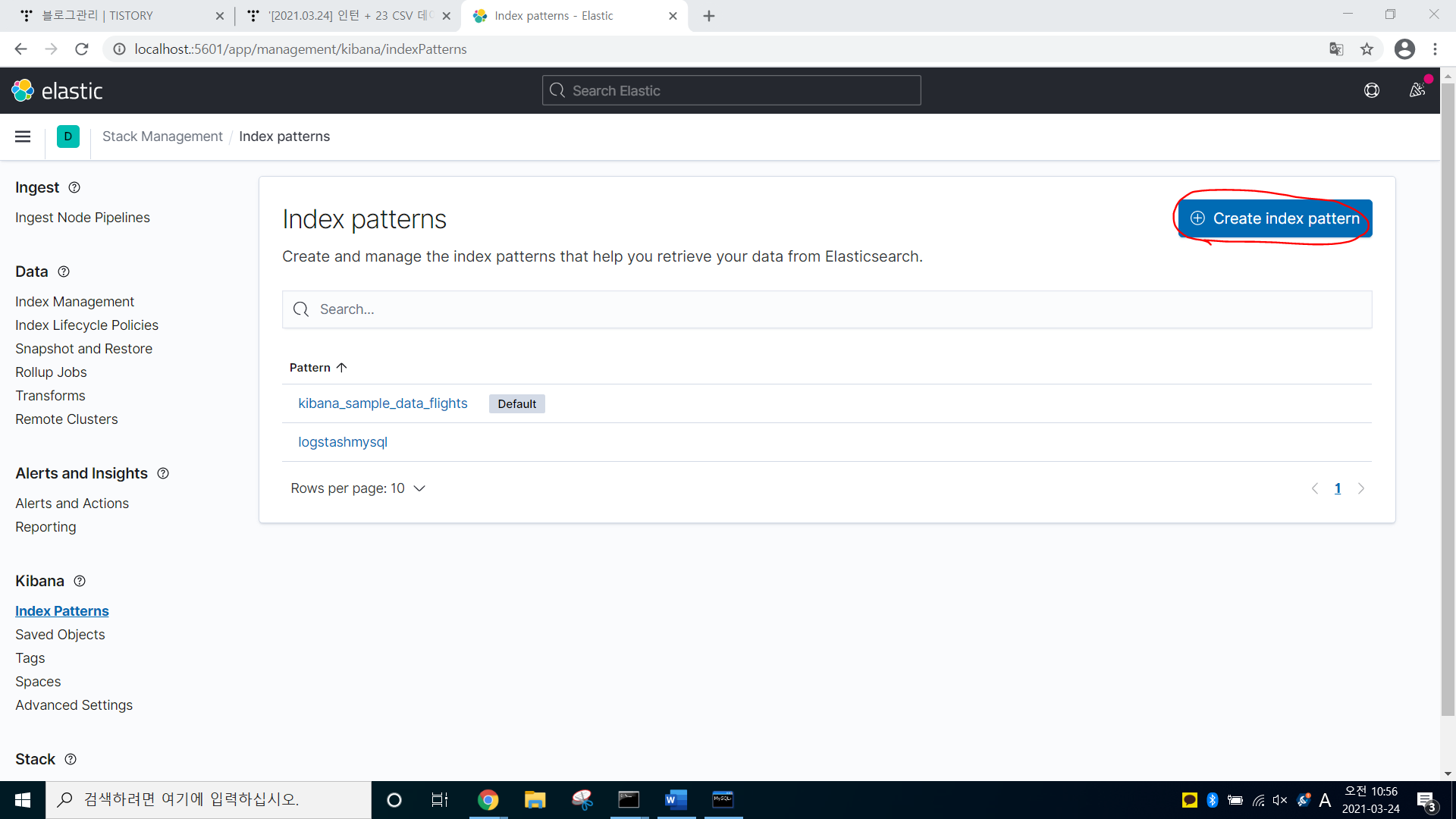
Task: Open the kibana_sample_data_flights index pattern
Action: click(382, 403)
